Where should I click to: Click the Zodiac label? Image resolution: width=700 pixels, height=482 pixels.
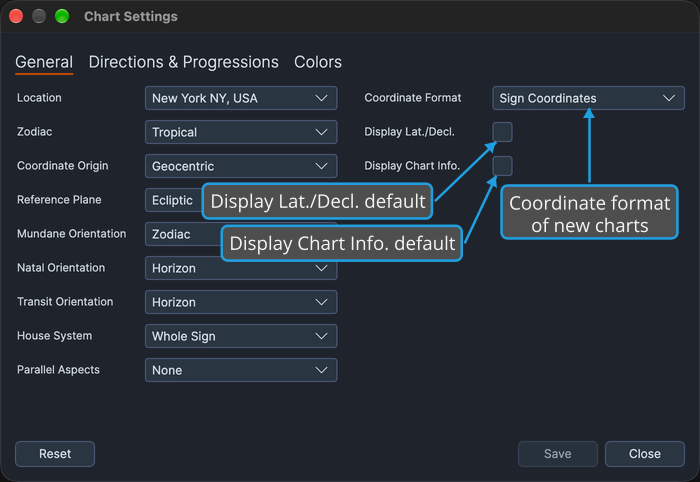34,132
